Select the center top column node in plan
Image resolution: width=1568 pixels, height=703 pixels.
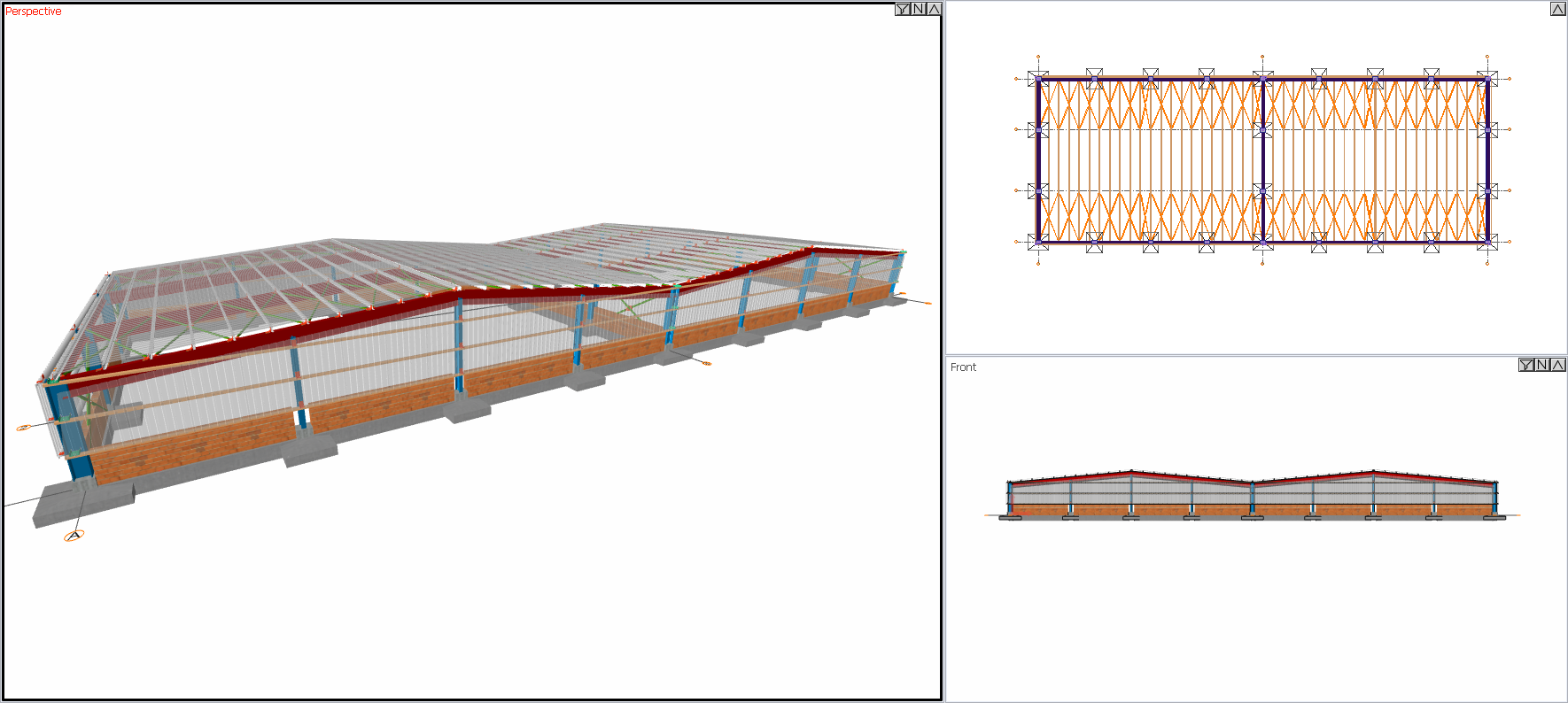click(1262, 79)
